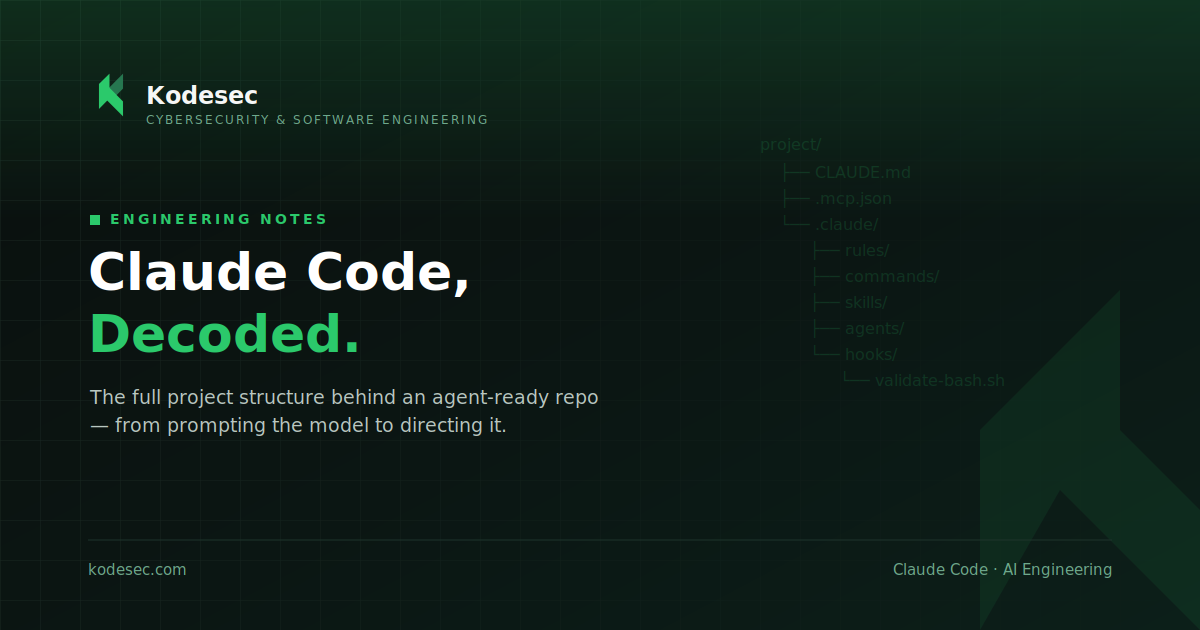The height and width of the screenshot is (630, 1200).
Task: Click the Claude Code · AI Engineering footer text
Action: click(1002, 570)
